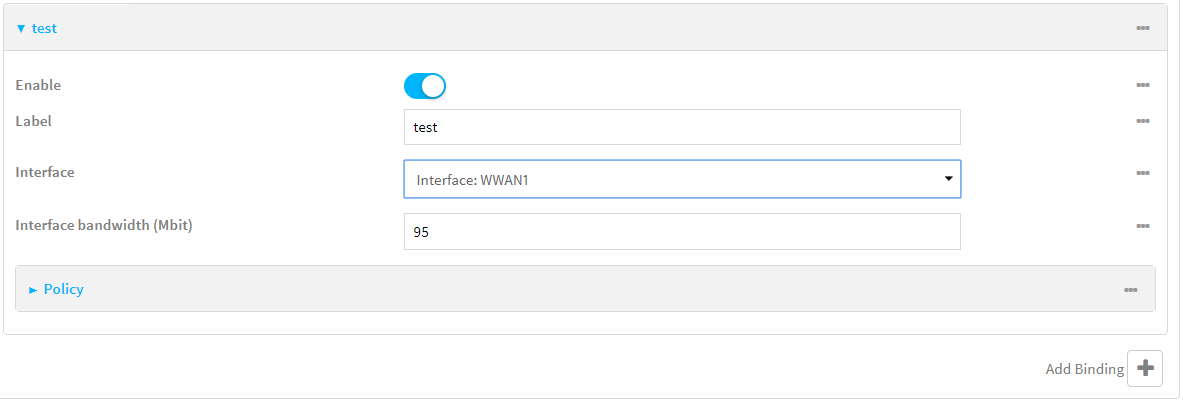Screen dimensions: 1183x401
Task: Click the caret arrow in the Interface selector
Action: coord(947,179)
